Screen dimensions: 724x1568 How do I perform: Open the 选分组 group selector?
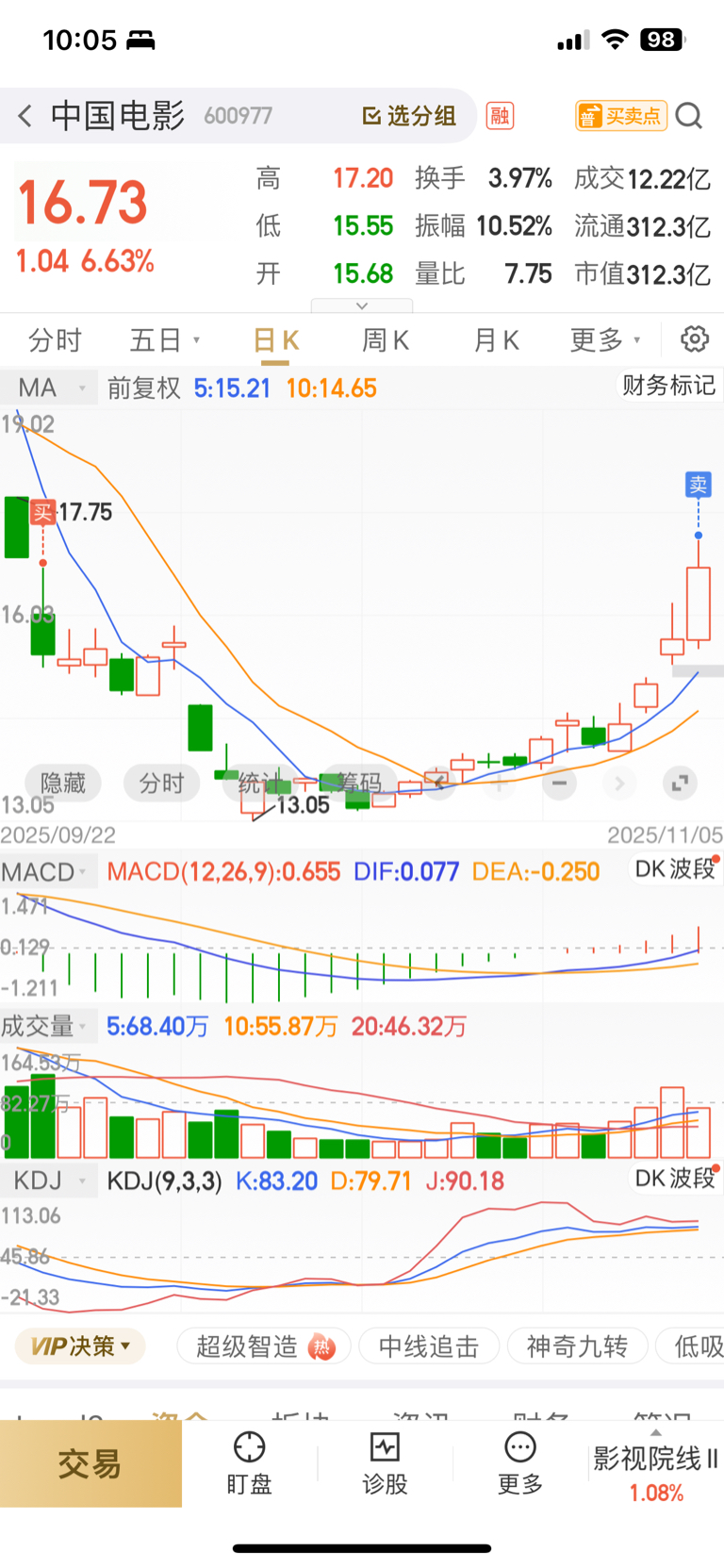point(409,116)
